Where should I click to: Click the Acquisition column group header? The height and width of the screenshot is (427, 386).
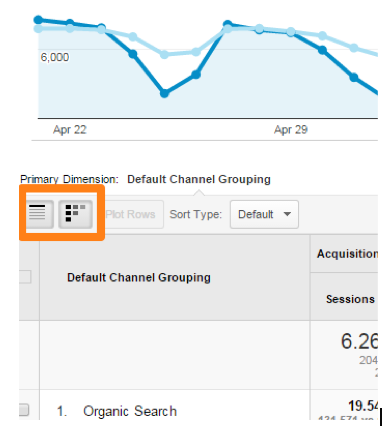347,254
